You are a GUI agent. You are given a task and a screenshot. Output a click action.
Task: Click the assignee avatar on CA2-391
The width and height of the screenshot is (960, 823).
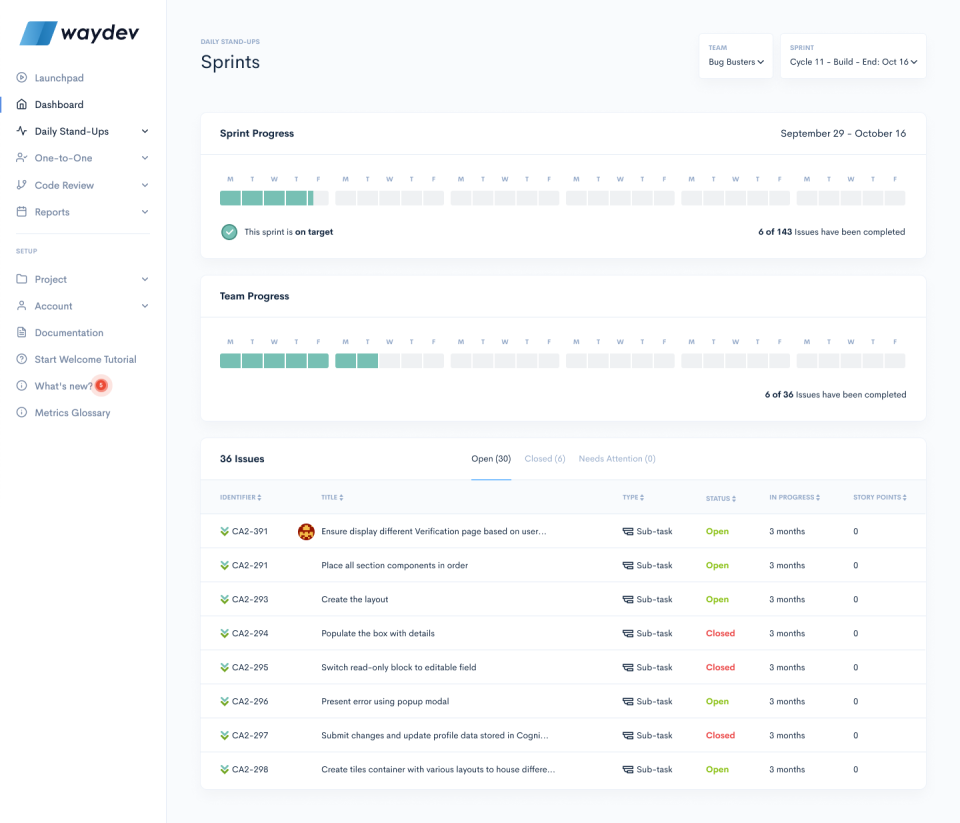pos(306,532)
